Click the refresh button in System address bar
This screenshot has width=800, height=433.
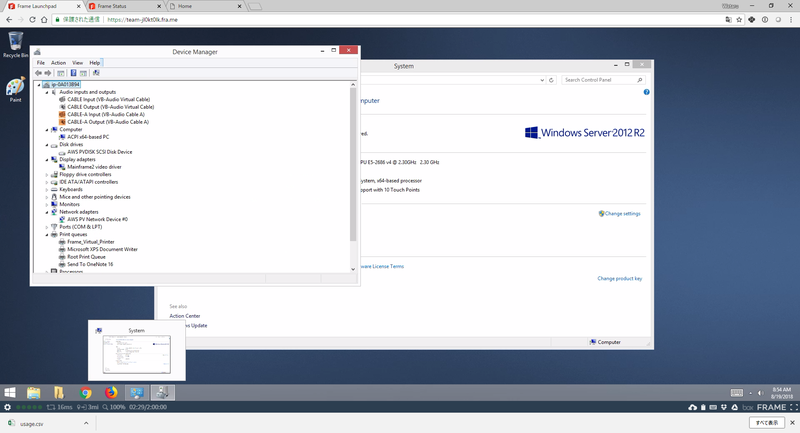click(x=551, y=80)
